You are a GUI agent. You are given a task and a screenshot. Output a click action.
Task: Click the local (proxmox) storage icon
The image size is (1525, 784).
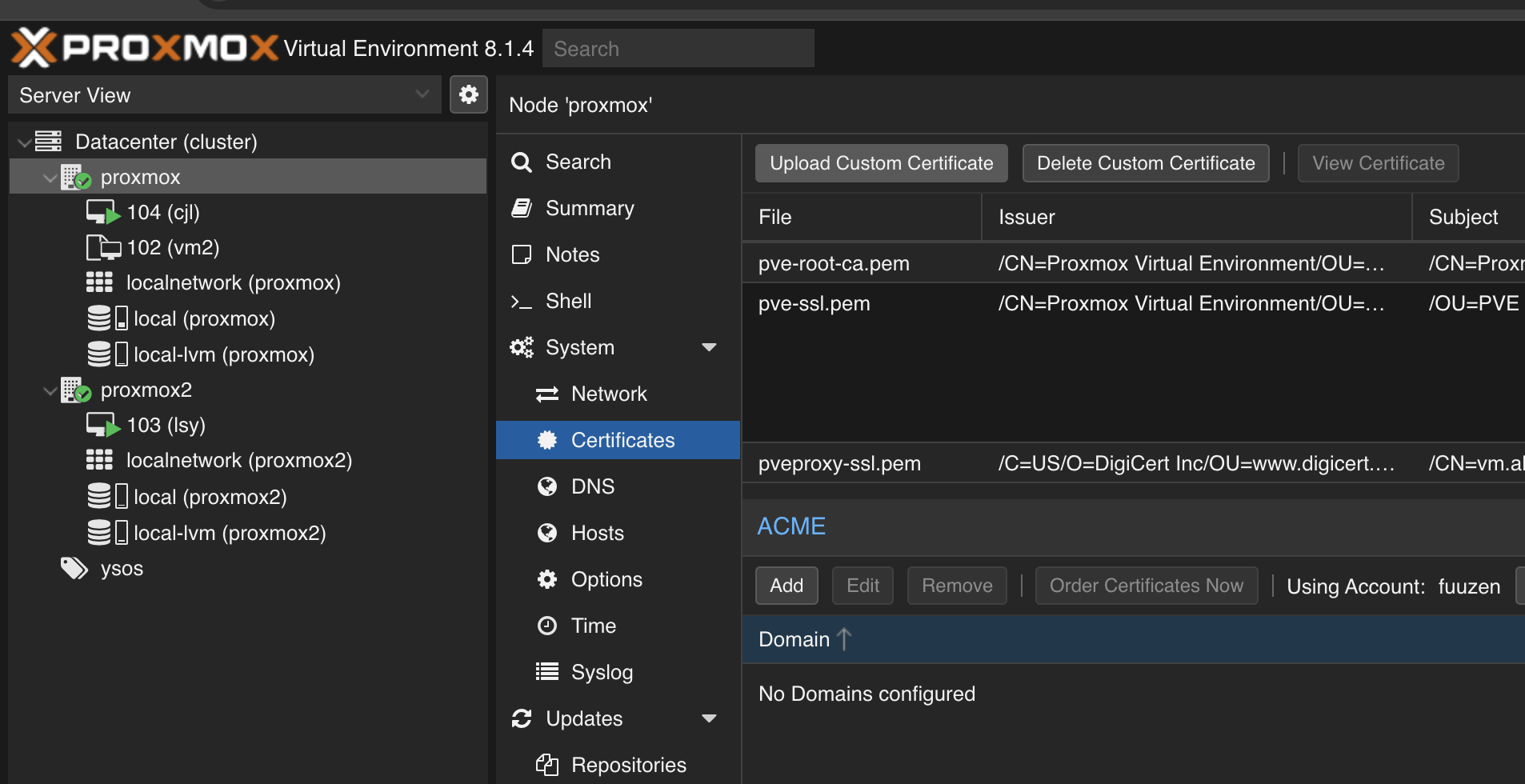pos(107,318)
